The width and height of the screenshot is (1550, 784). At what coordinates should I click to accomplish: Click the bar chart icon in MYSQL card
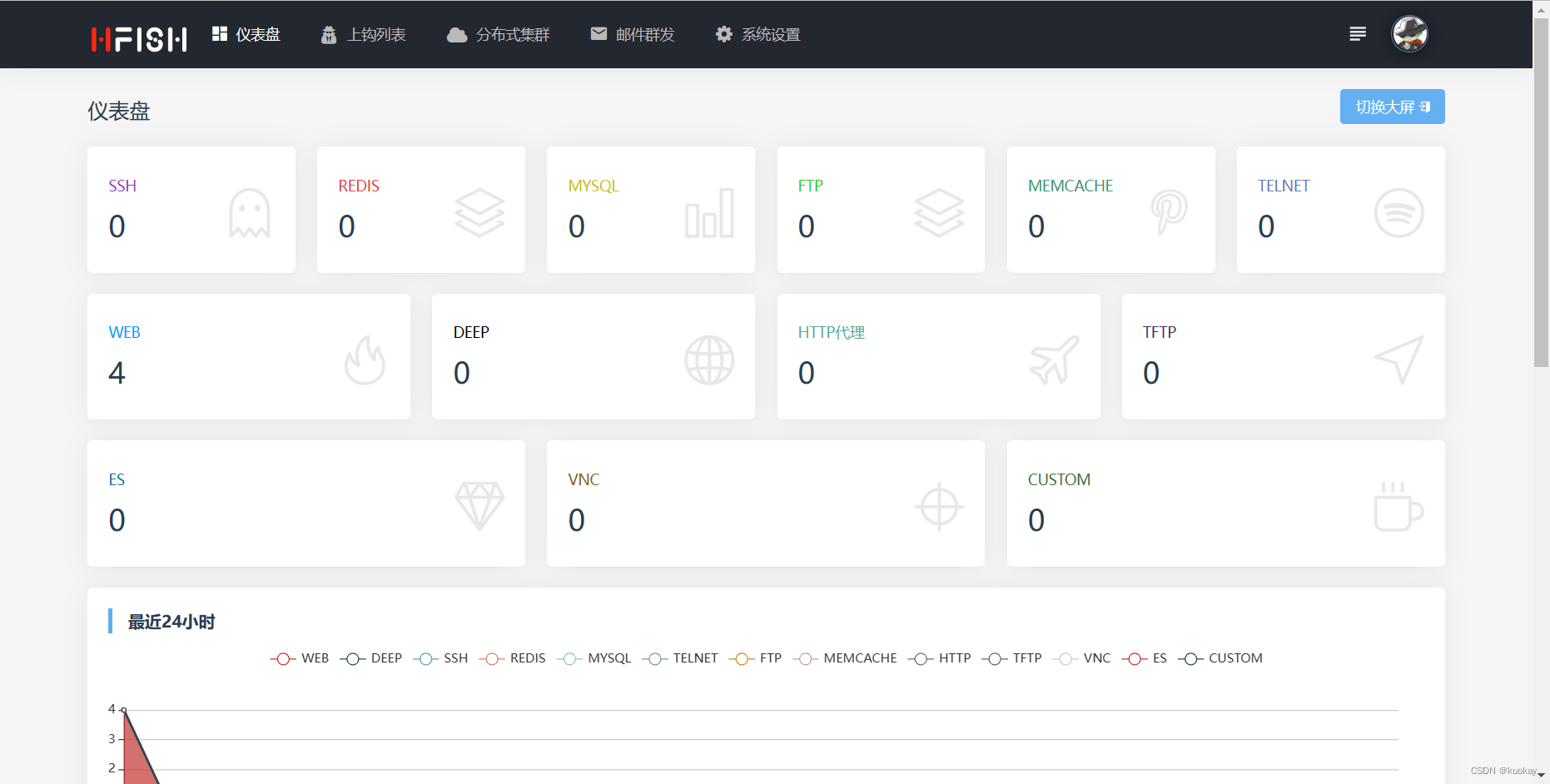tap(709, 213)
